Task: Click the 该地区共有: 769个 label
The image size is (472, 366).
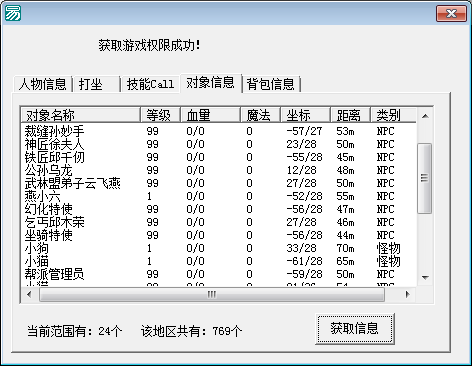Action: point(191,331)
